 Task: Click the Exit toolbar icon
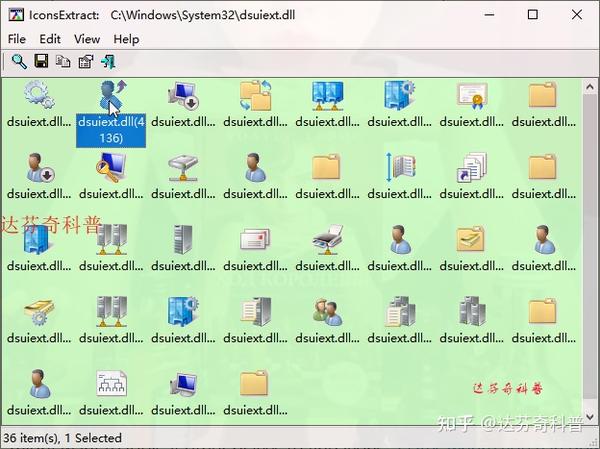(x=108, y=61)
